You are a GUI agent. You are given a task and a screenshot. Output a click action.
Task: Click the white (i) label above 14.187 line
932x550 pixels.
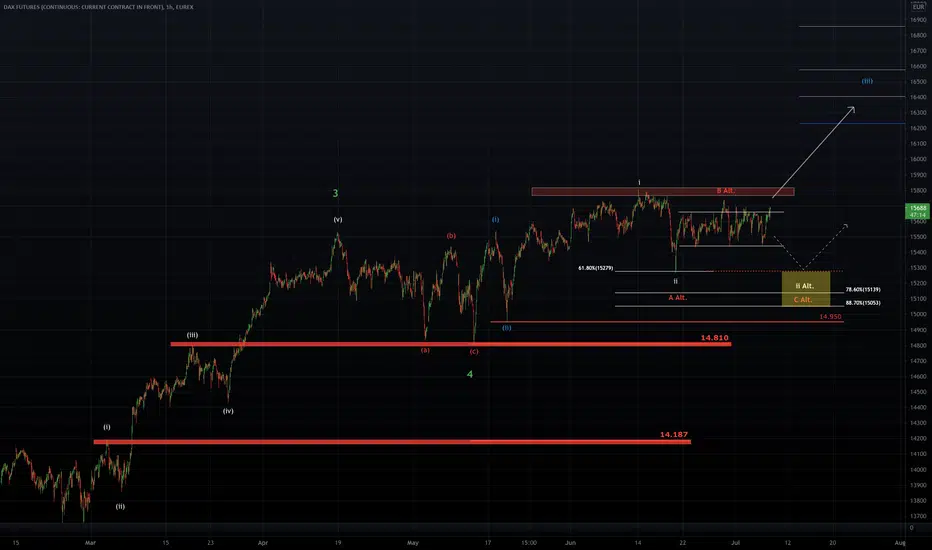coord(107,427)
